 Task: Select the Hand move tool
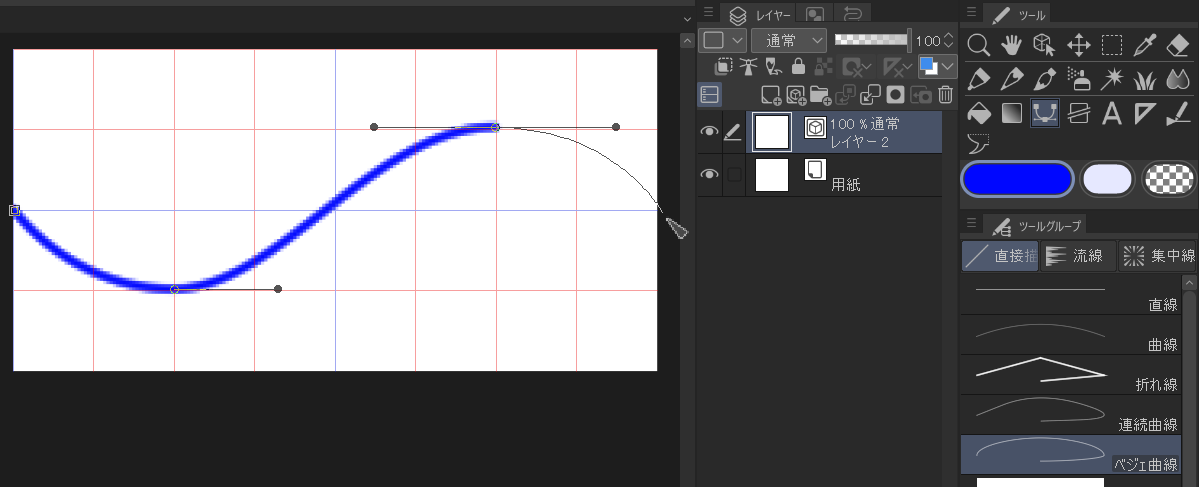1012,45
